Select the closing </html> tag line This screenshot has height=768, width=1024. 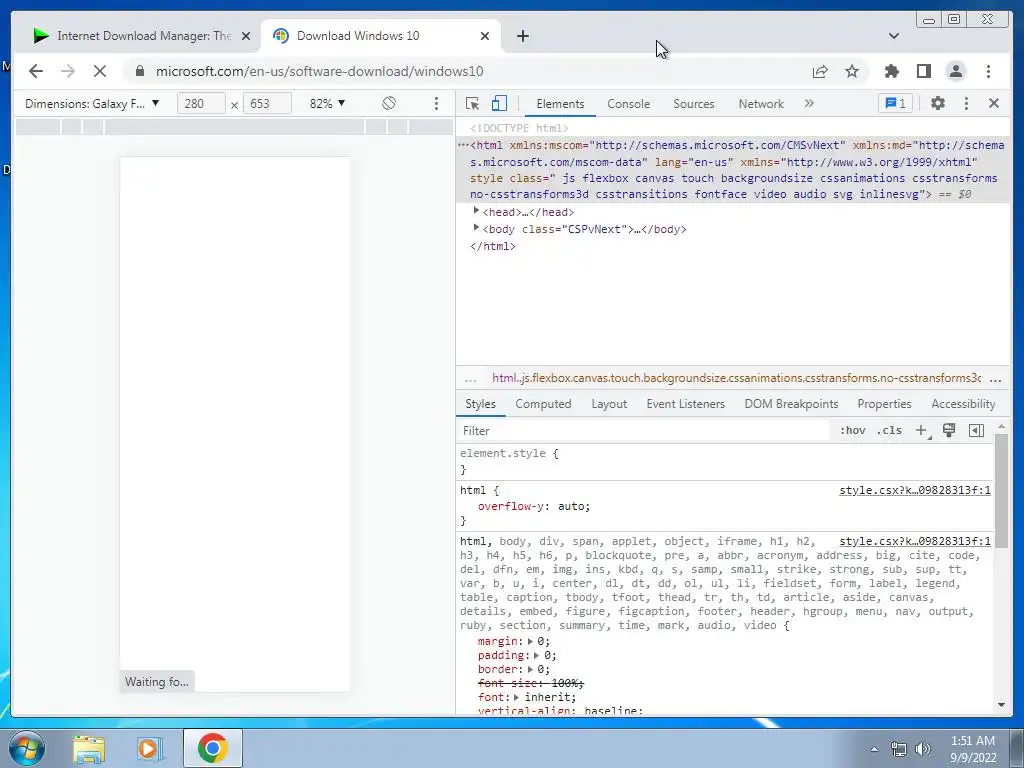[x=492, y=246]
